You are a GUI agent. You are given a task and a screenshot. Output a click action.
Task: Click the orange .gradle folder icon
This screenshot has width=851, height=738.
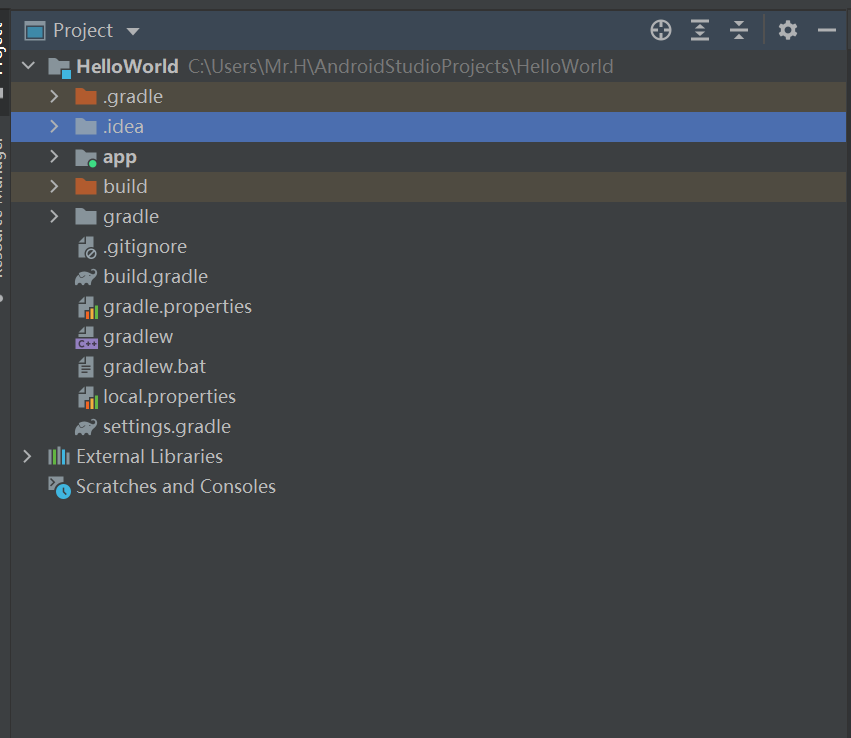(86, 97)
